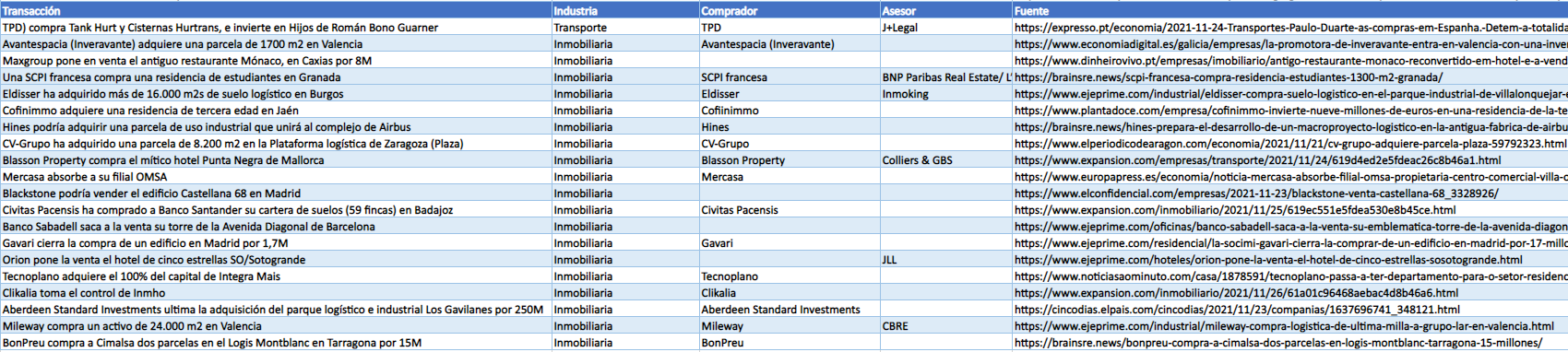Click the Eldisser buyer cell
Viewport: 1568px width, 352px height.
pos(790,94)
